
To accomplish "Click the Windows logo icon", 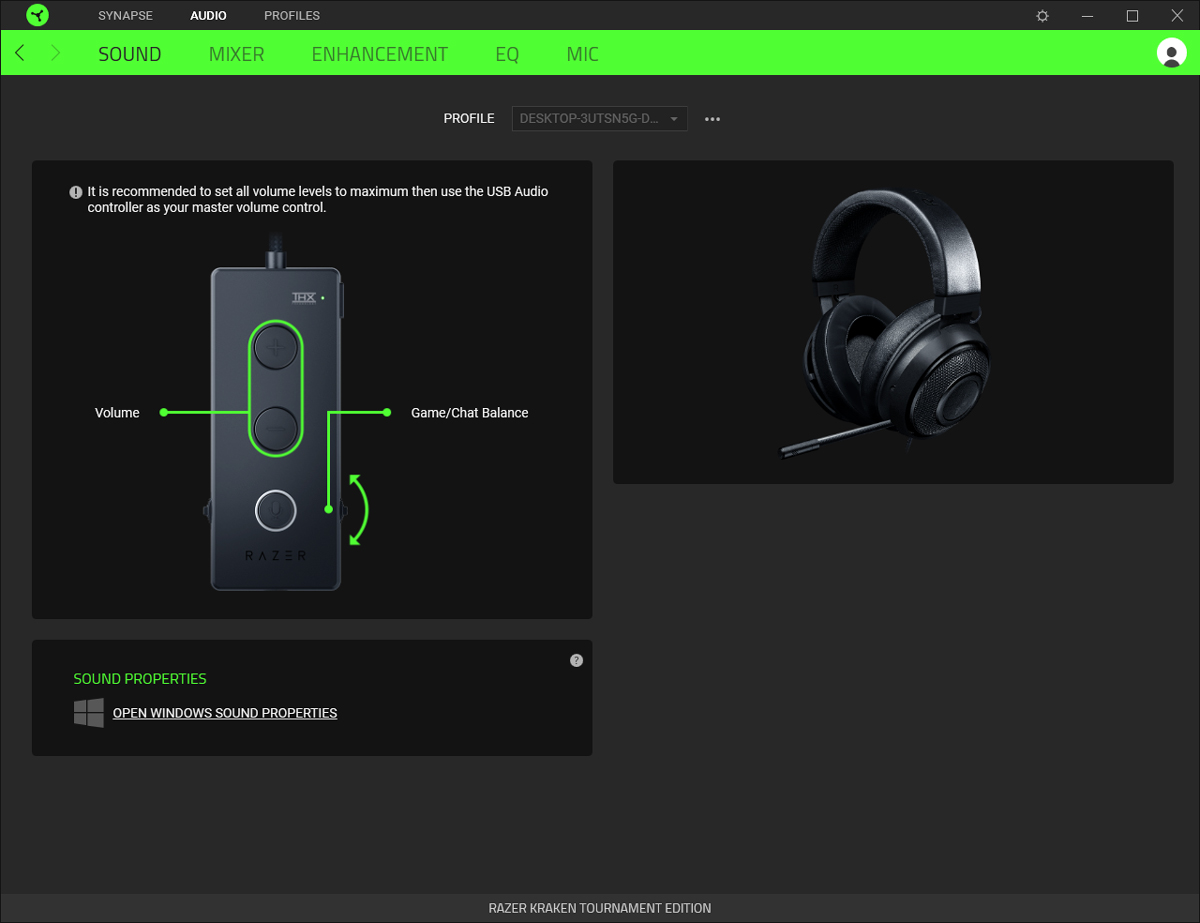I will [89, 713].
